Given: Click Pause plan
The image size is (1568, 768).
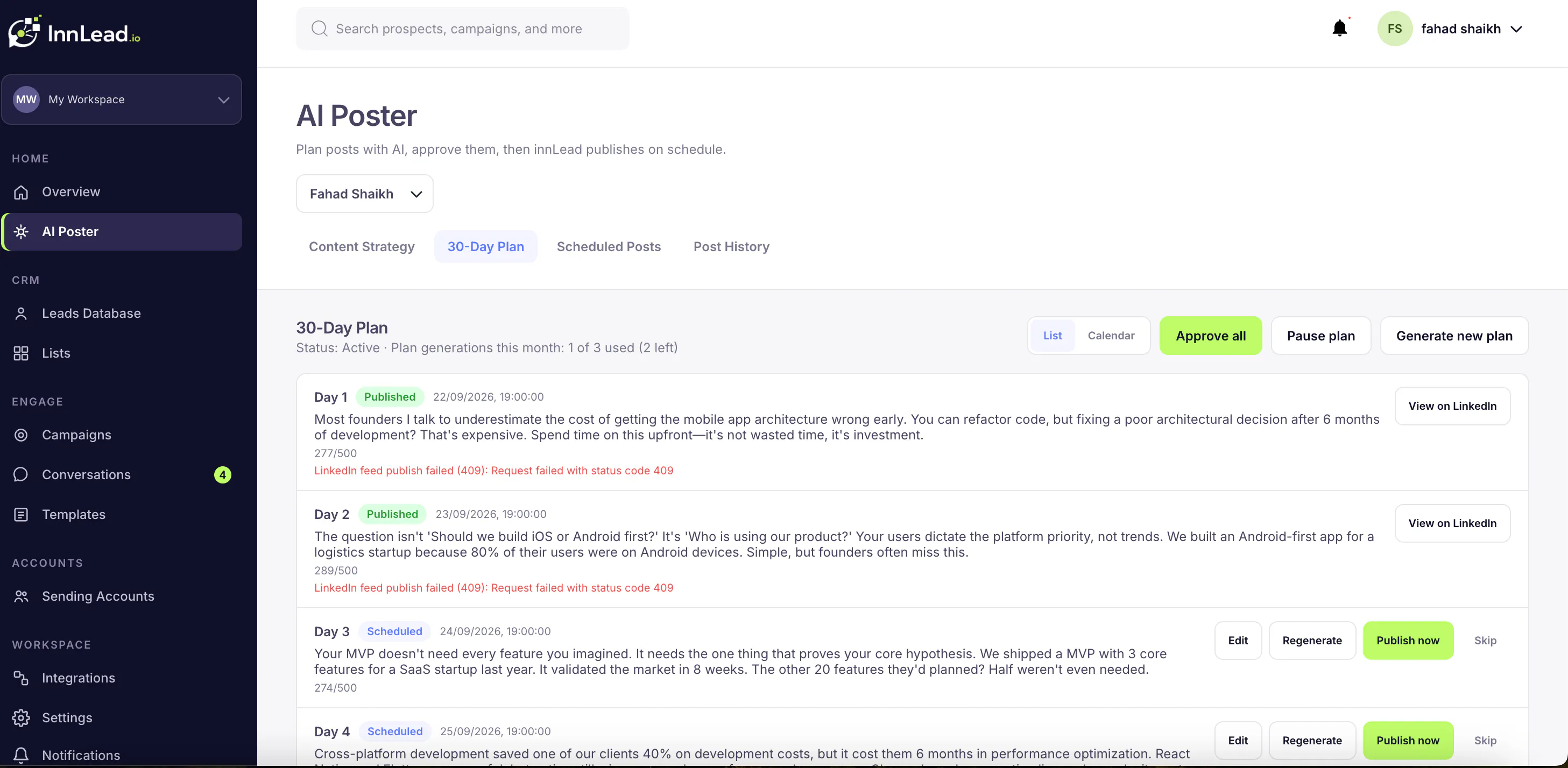Looking at the screenshot, I should pos(1320,336).
